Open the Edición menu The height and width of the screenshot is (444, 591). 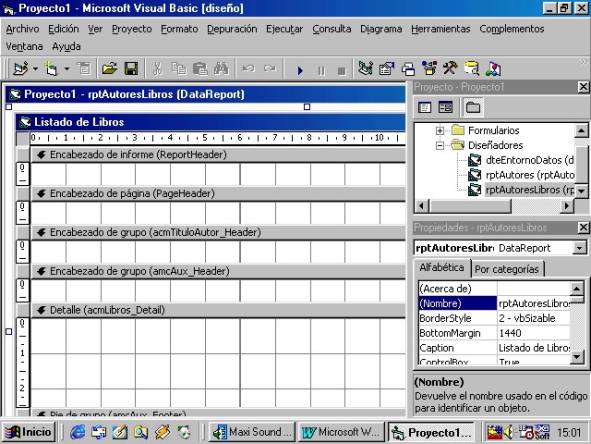click(x=63, y=29)
